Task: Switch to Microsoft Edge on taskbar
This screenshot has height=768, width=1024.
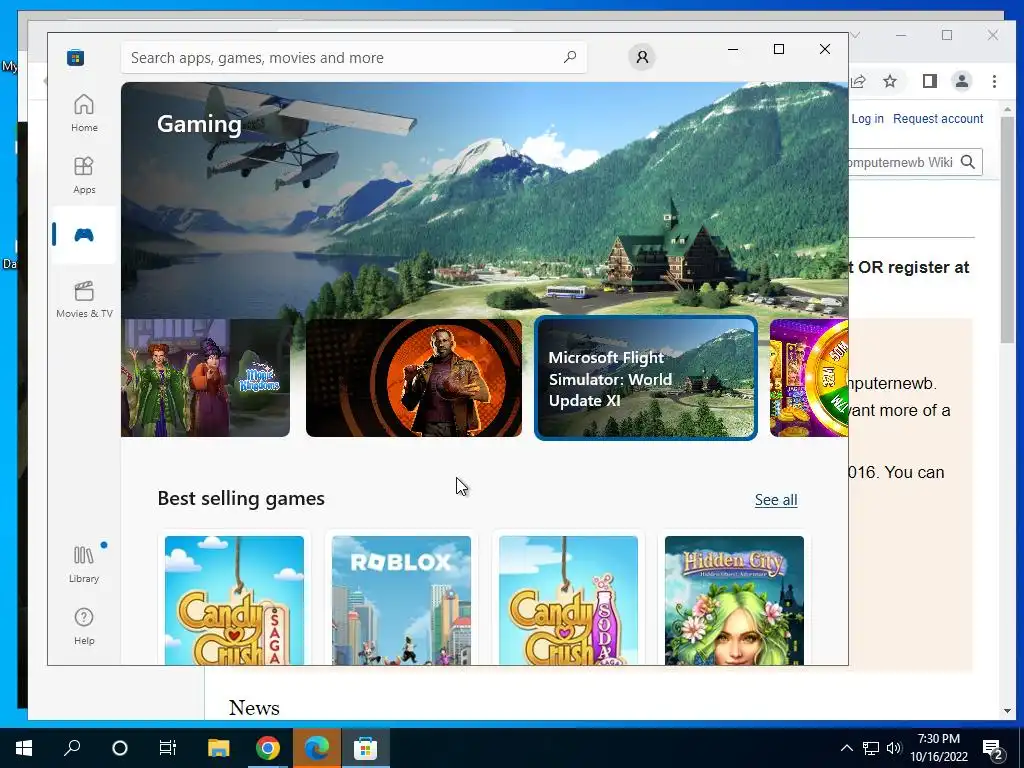Action: click(x=317, y=748)
